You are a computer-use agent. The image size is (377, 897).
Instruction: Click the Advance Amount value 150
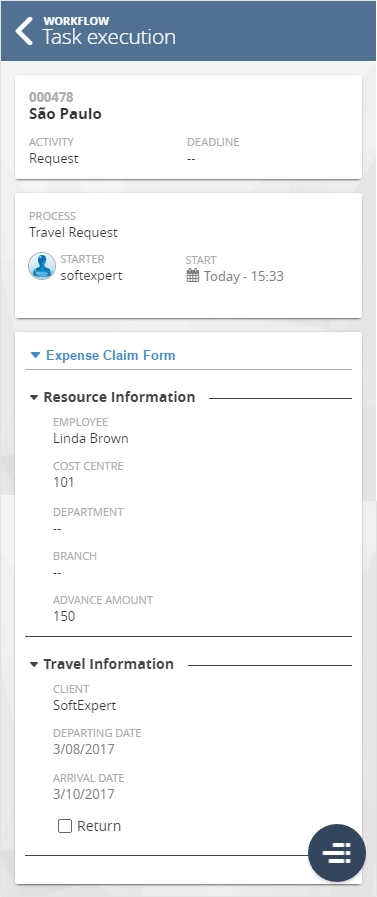click(64, 617)
